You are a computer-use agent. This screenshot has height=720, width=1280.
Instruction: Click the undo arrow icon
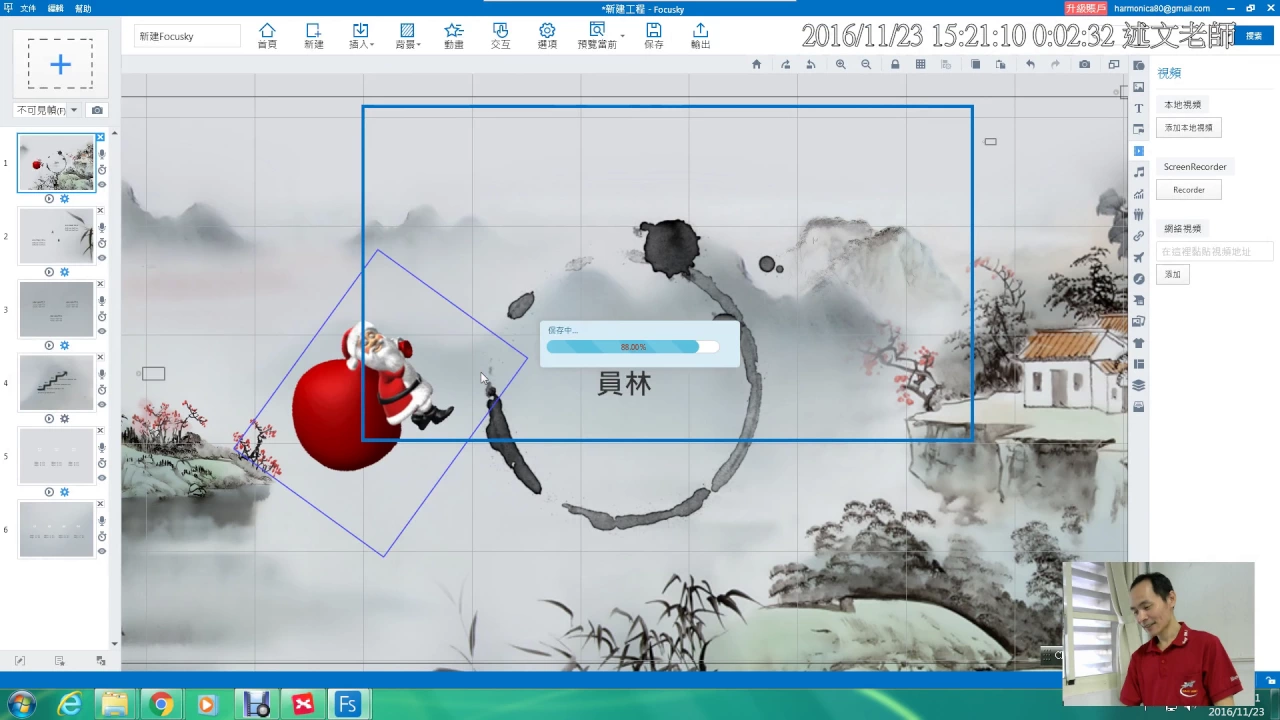point(1030,64)
